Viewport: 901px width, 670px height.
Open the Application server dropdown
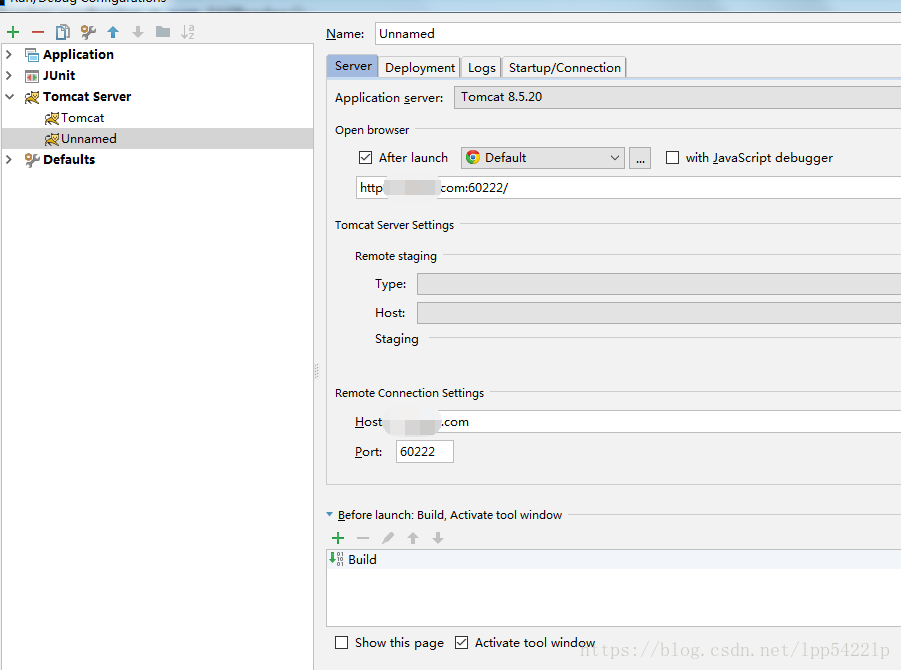[677, 97]
